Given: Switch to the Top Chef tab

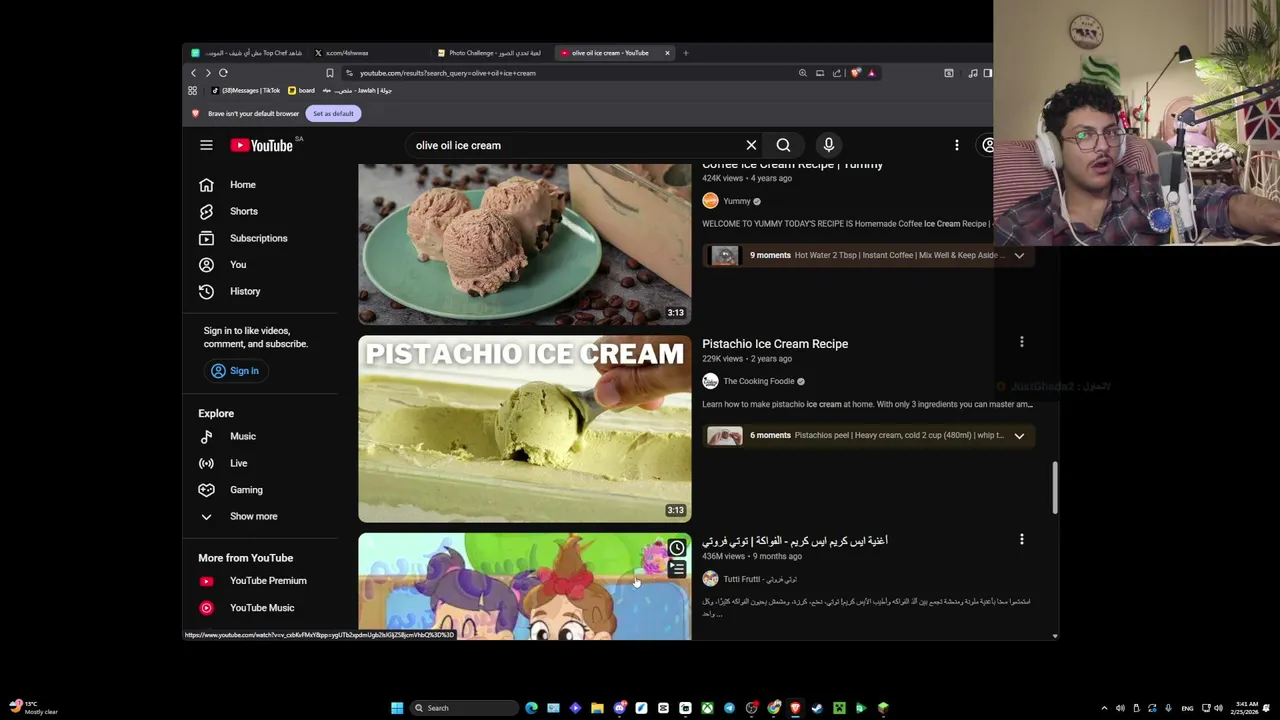Looking at the screenshot, I should tap(247, 53).
